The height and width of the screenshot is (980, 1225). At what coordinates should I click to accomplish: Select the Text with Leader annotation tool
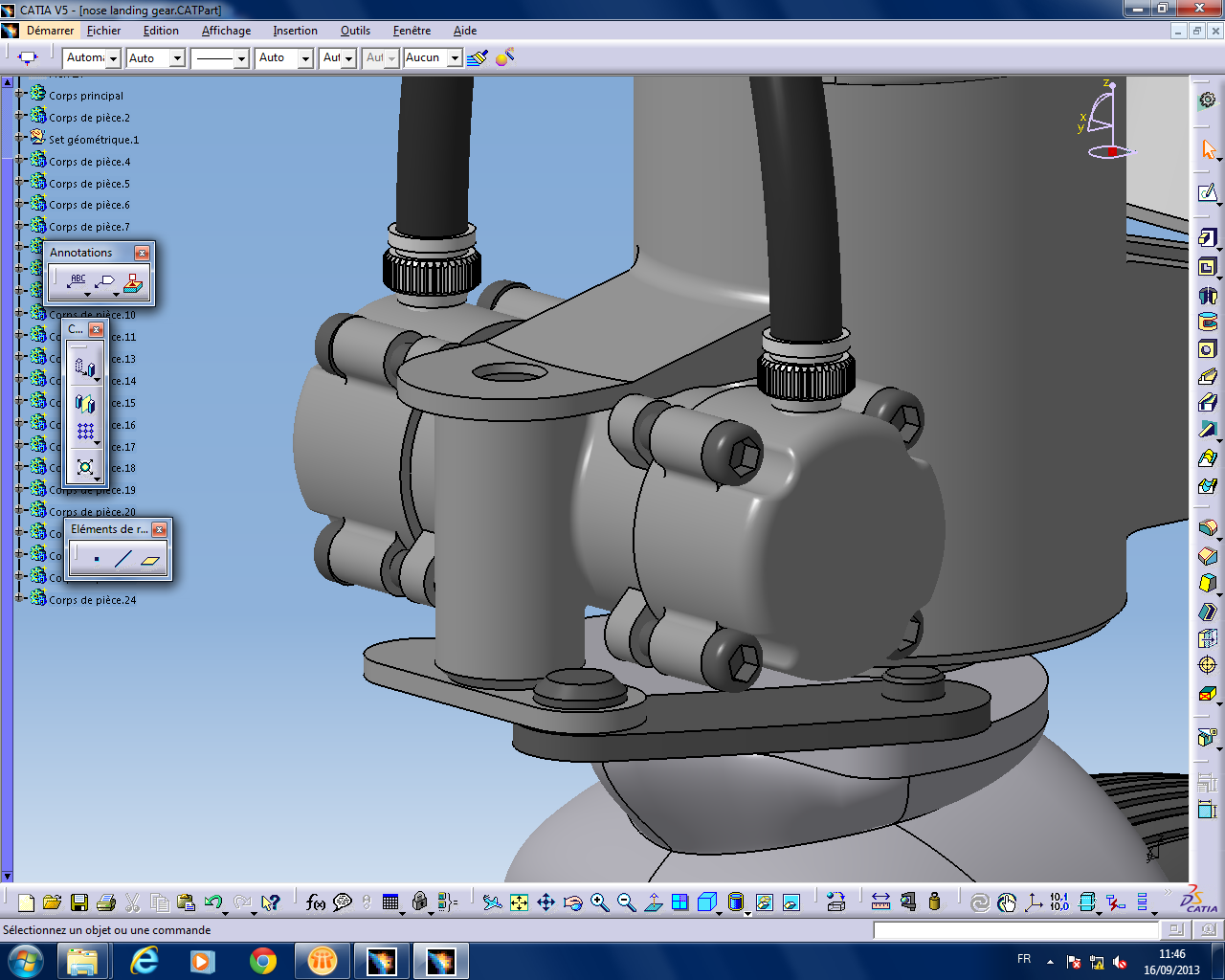[x=78, y=282]
